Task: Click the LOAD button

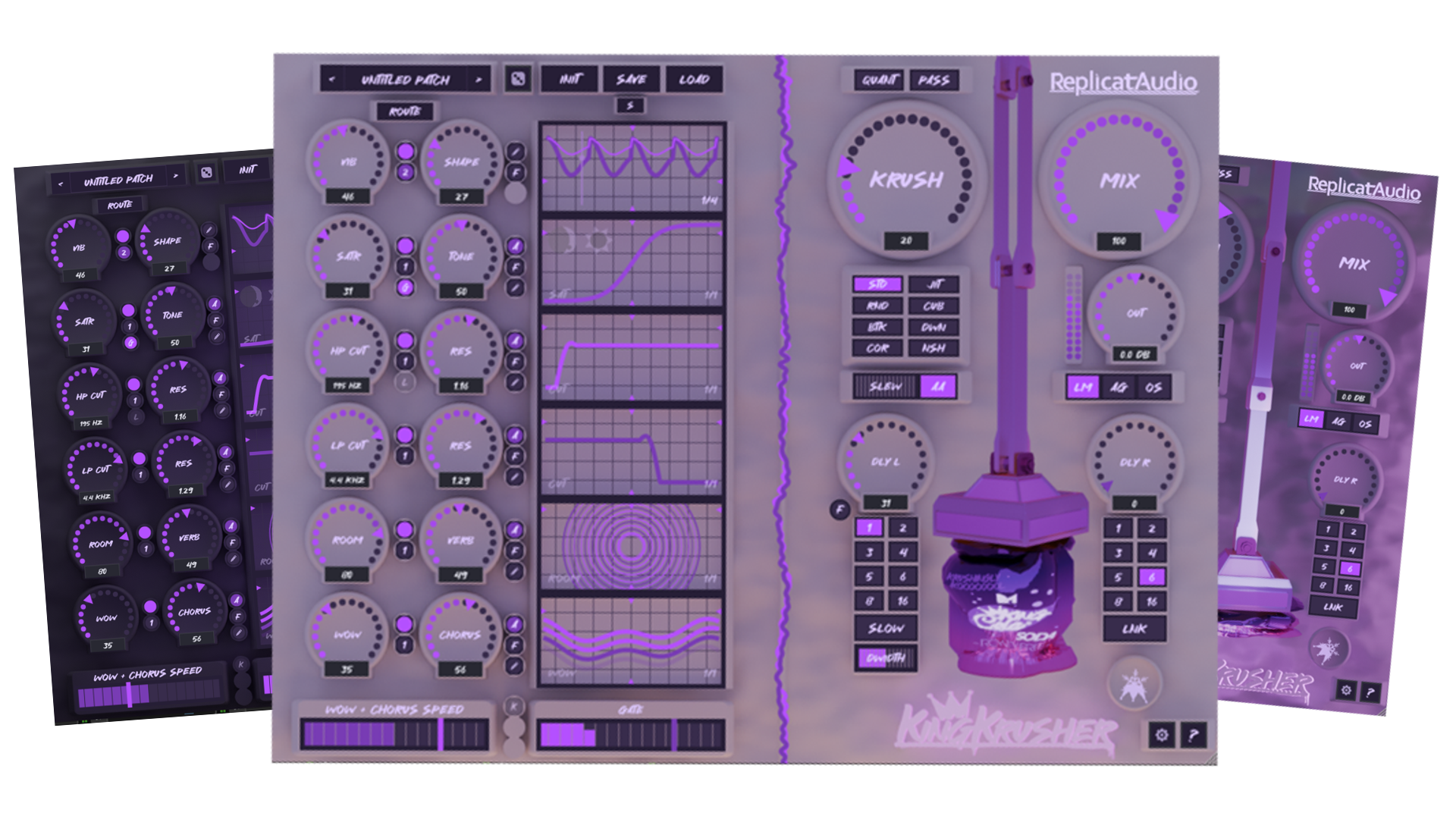Action: [x=694, y=79]
